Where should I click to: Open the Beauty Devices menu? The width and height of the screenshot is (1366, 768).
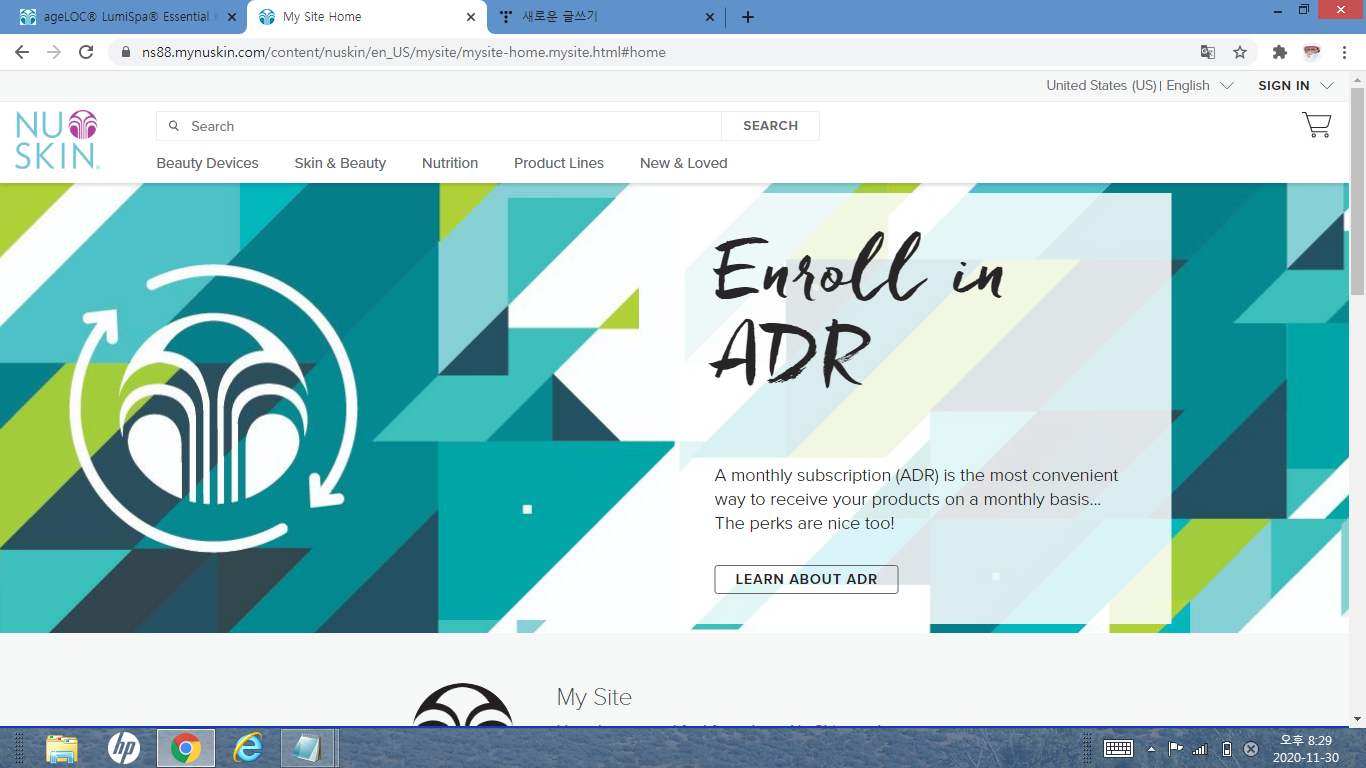[x=207, y=163]
